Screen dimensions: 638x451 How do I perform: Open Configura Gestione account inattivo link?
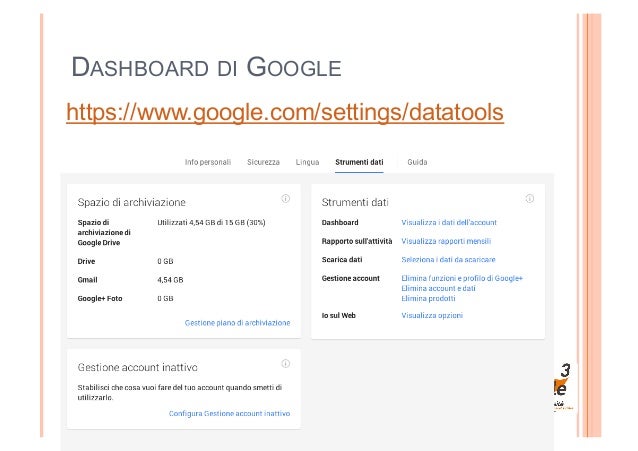click(229, 414)
